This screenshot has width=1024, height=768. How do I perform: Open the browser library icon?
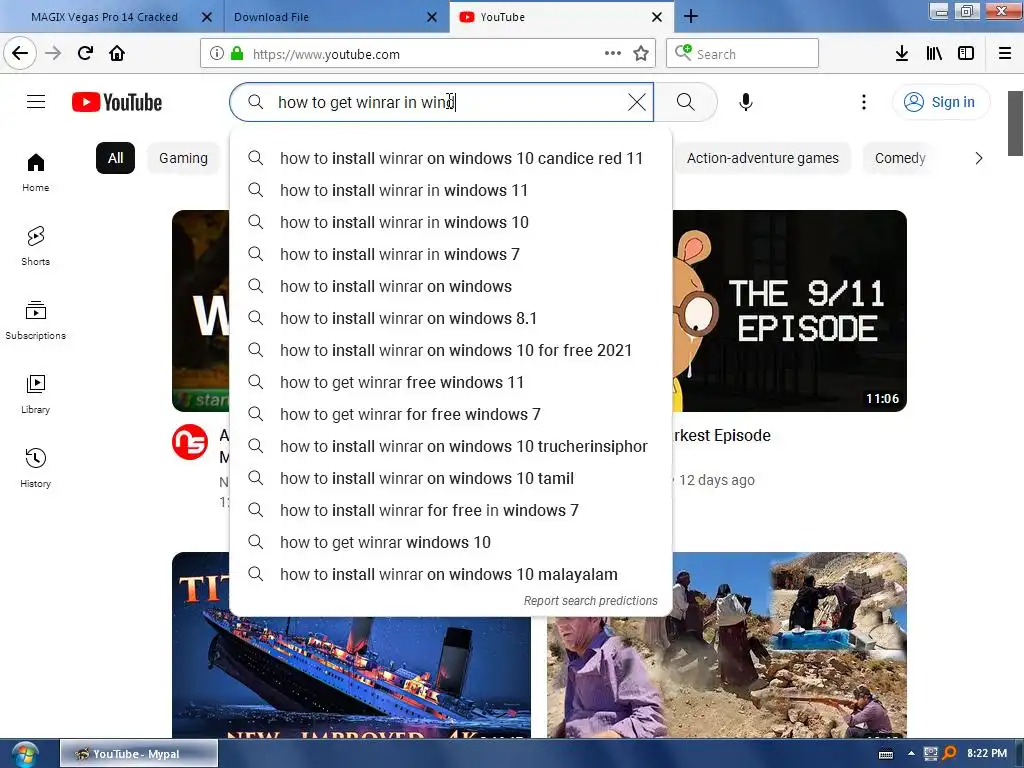point(935,54)
